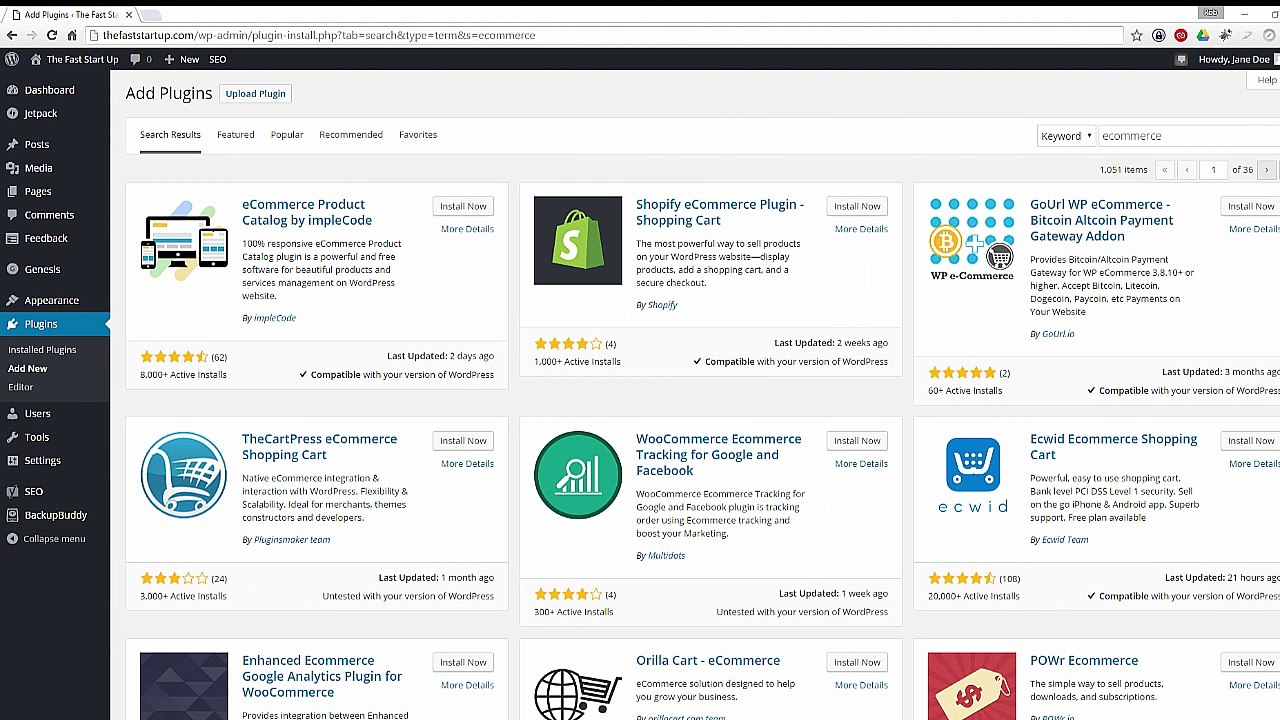Select the Search Results tab
The width and height of the screenshot is (1280, 720).
(170, 135)
